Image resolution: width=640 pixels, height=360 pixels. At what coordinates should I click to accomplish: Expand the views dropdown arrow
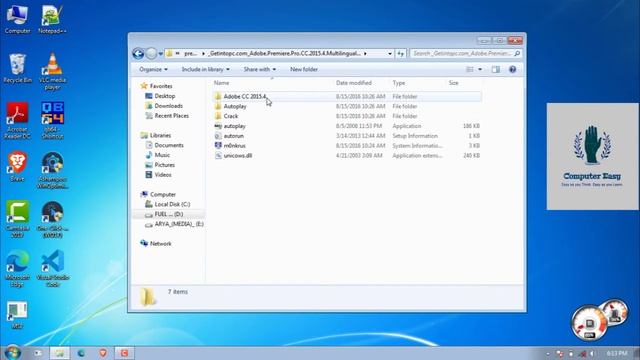(x=480, y=69)
